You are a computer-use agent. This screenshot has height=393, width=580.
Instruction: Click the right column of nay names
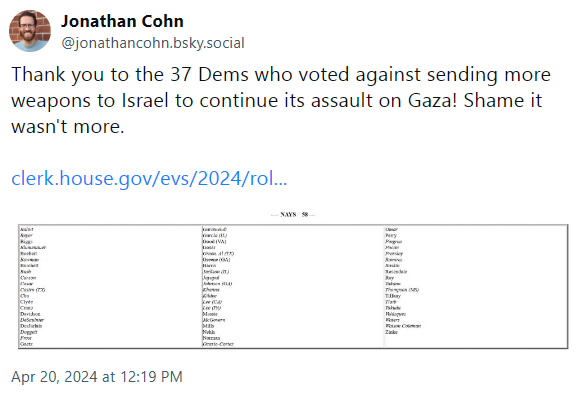tap(476, 286)
